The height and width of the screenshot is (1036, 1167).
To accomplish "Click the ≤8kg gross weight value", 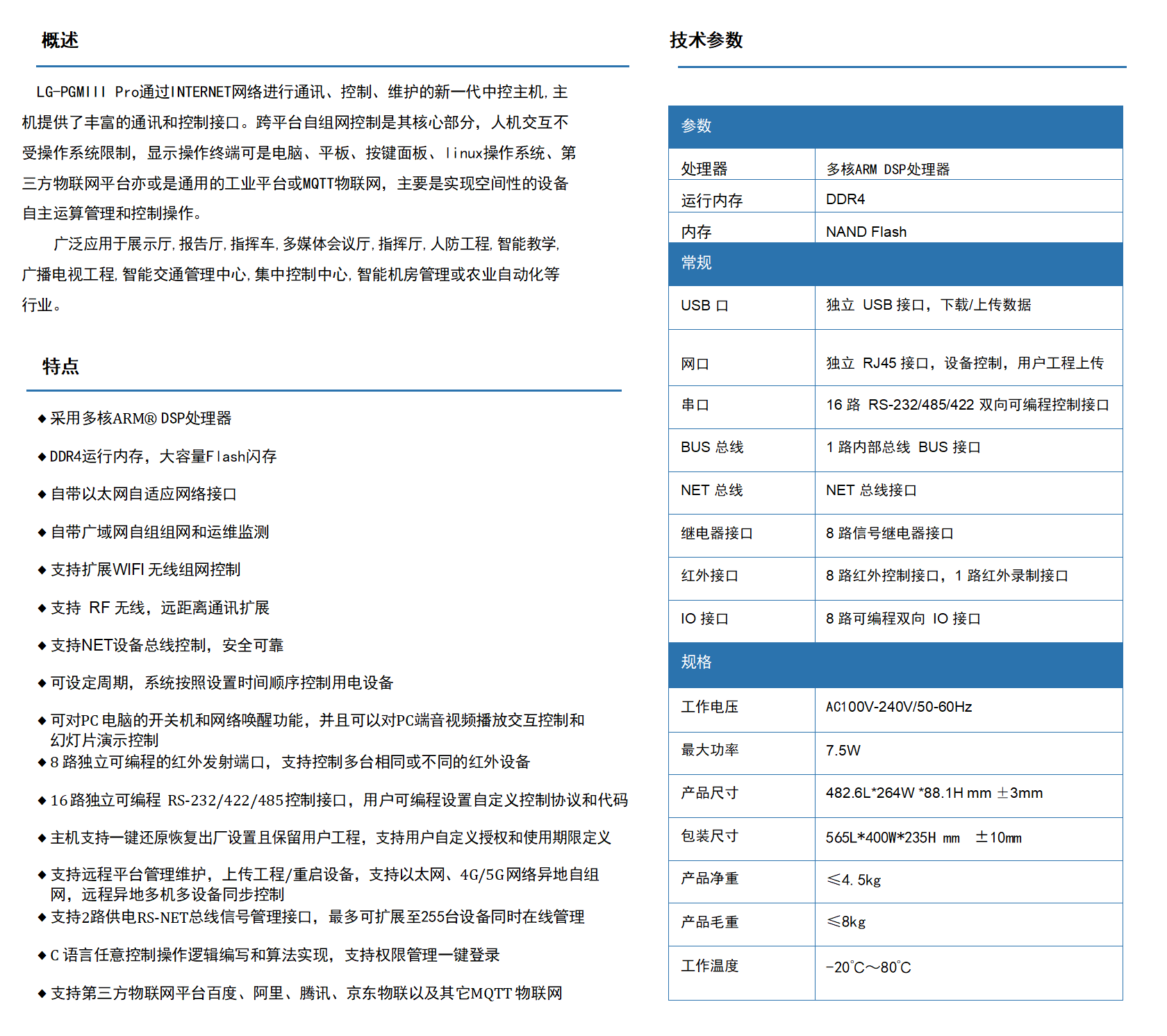I will point(845,922).
